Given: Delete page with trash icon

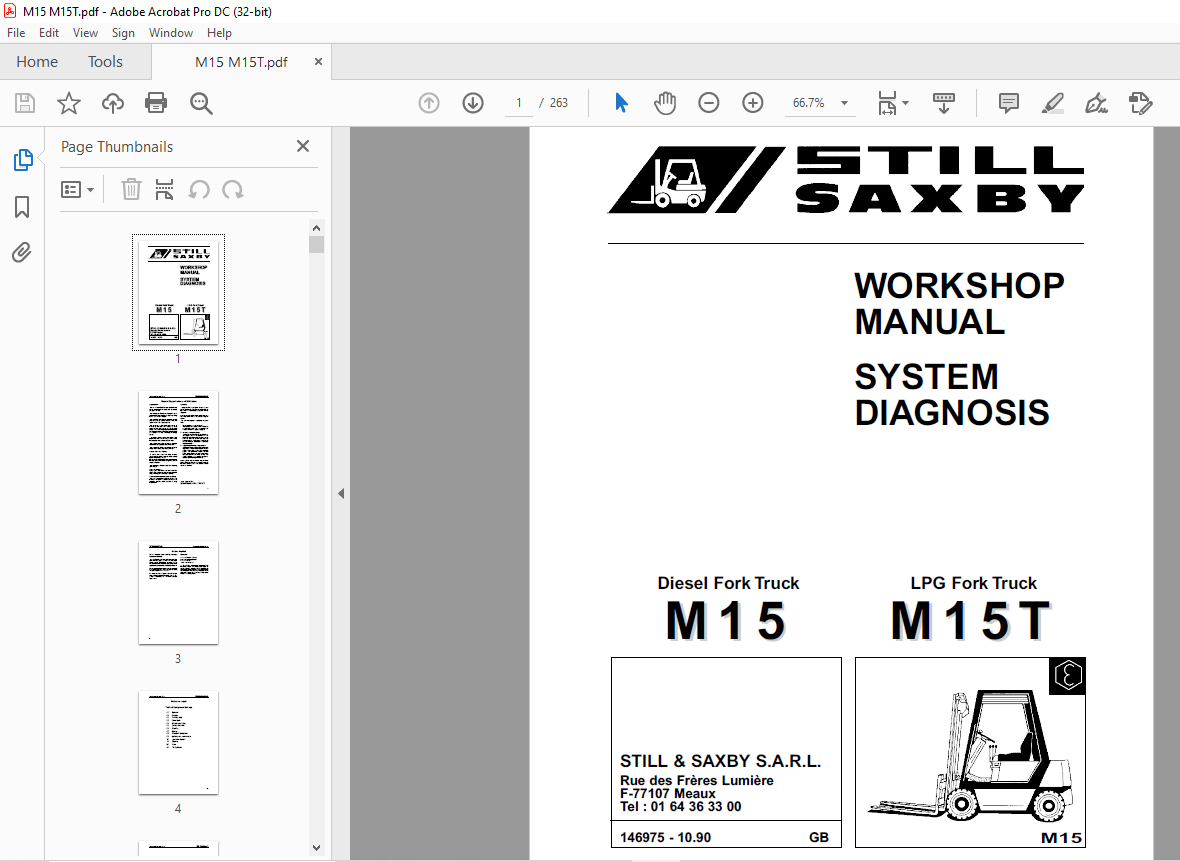Looking at the screenshot, I should pos(131,189).
